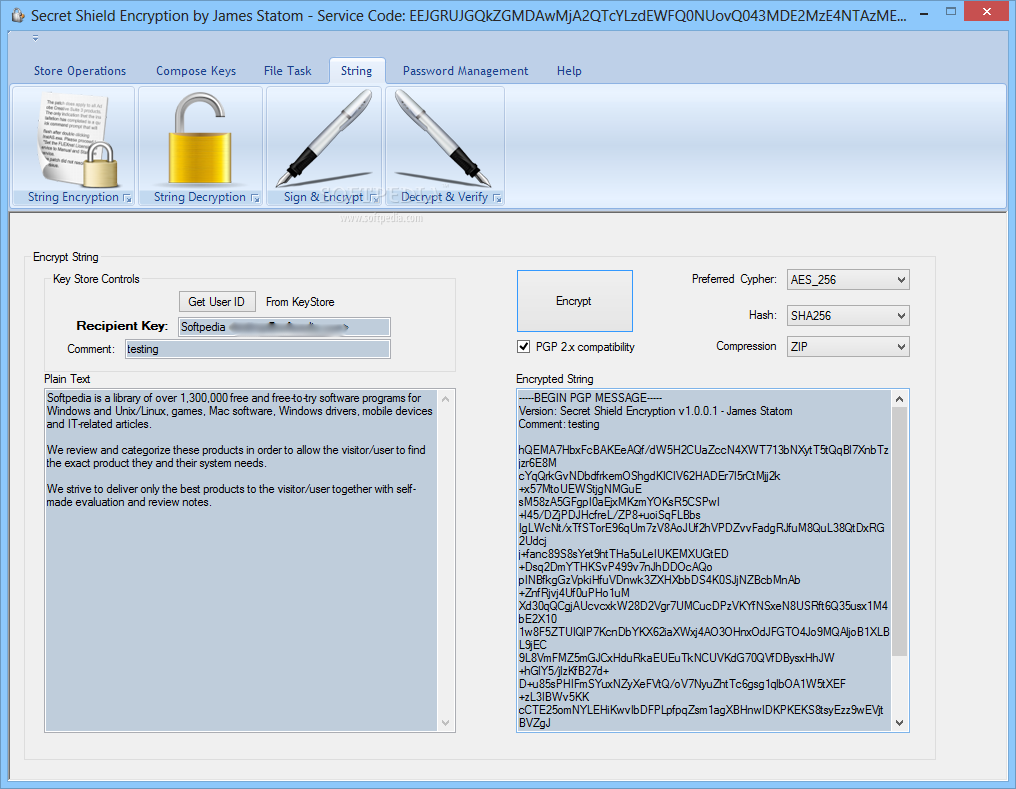Click the Decrypt & Verify pen icon
The image size is (1016, 789).
pyautogui.click(x=443, y=139)
